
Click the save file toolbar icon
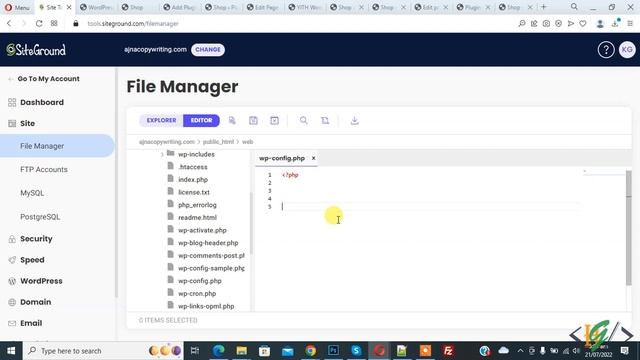tap(253, 120)
